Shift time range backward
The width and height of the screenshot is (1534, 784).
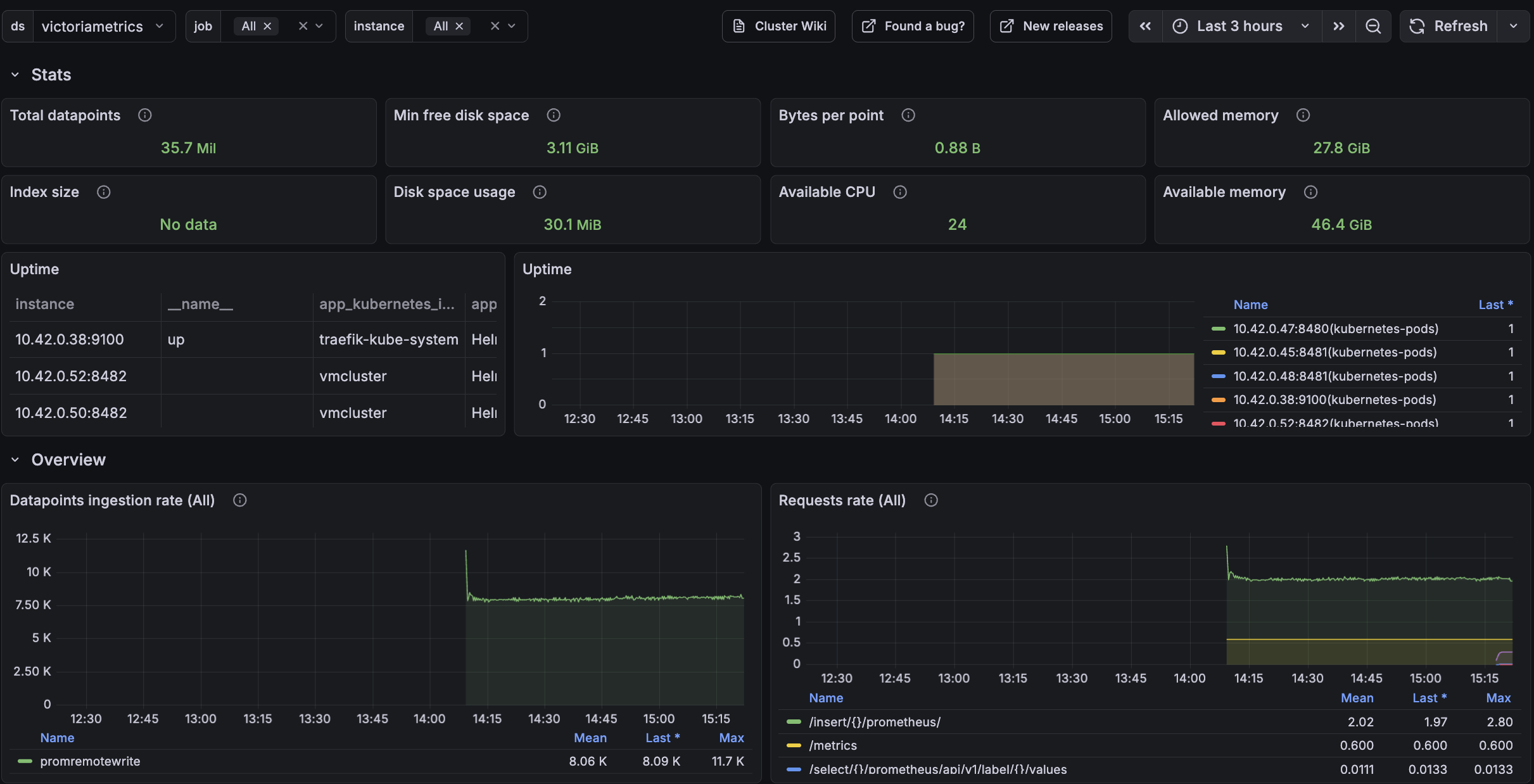tap(1145, 26)
